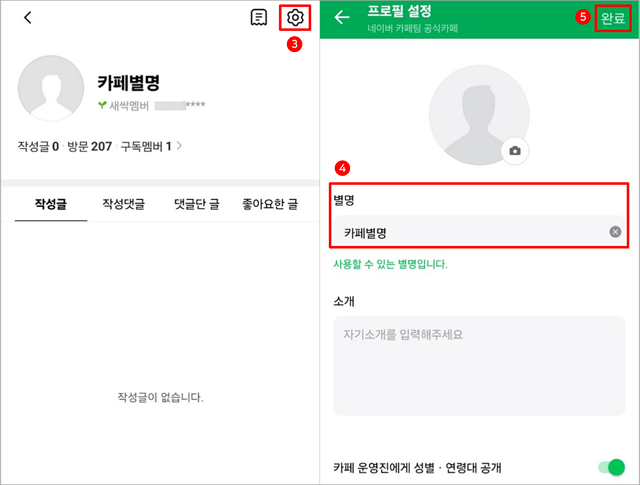Open profile settings with the gear icon

295,17
